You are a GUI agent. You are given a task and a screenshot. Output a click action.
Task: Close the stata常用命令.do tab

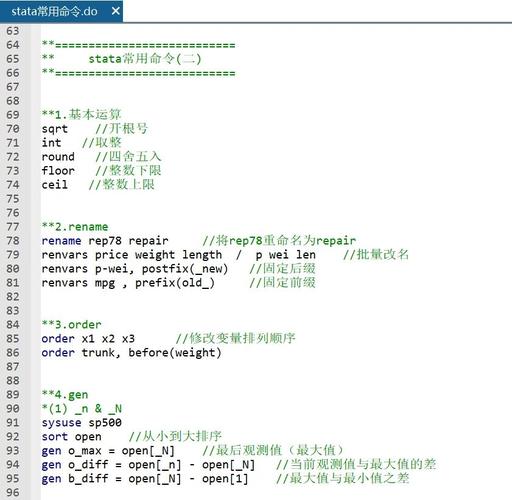click(x=116, y=11)
